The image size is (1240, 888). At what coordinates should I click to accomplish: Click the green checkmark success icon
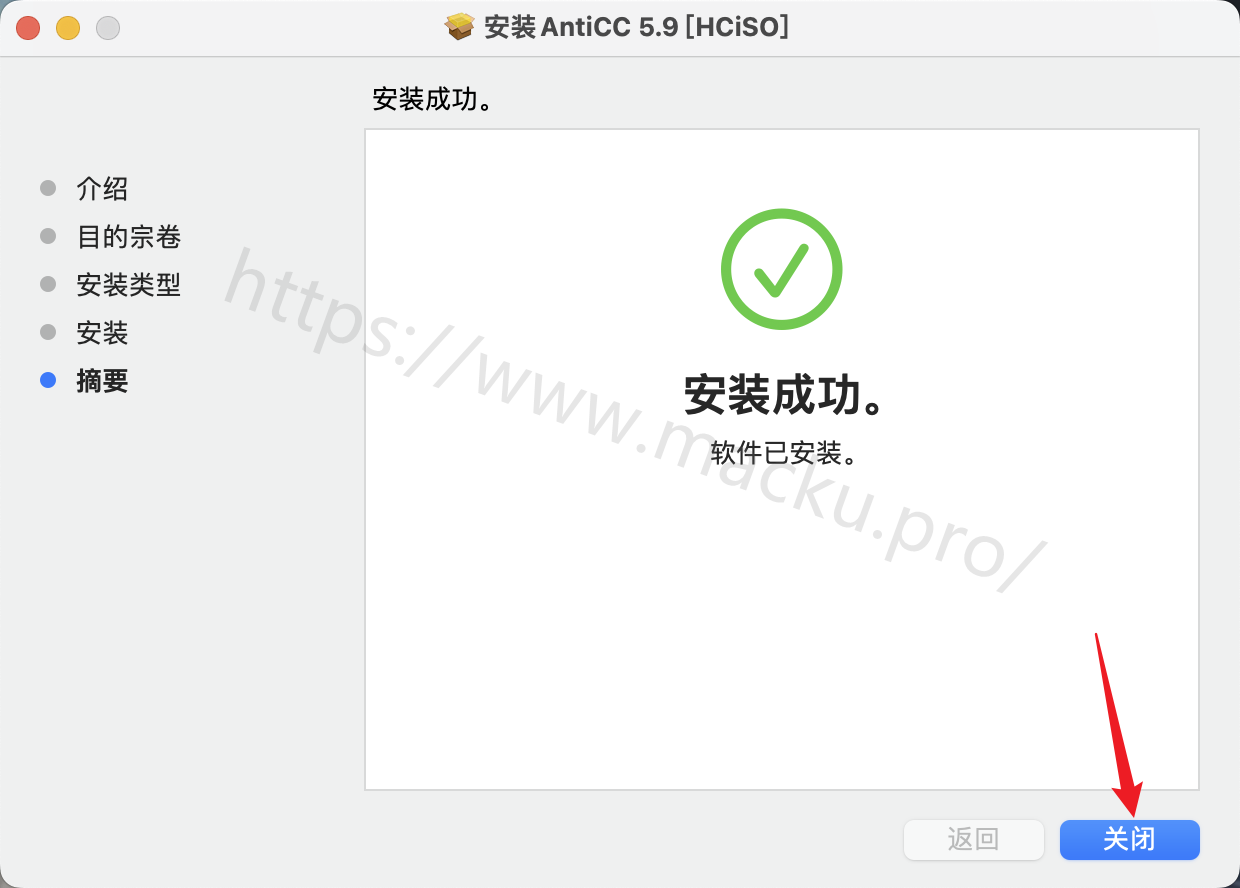coord(781,269)
